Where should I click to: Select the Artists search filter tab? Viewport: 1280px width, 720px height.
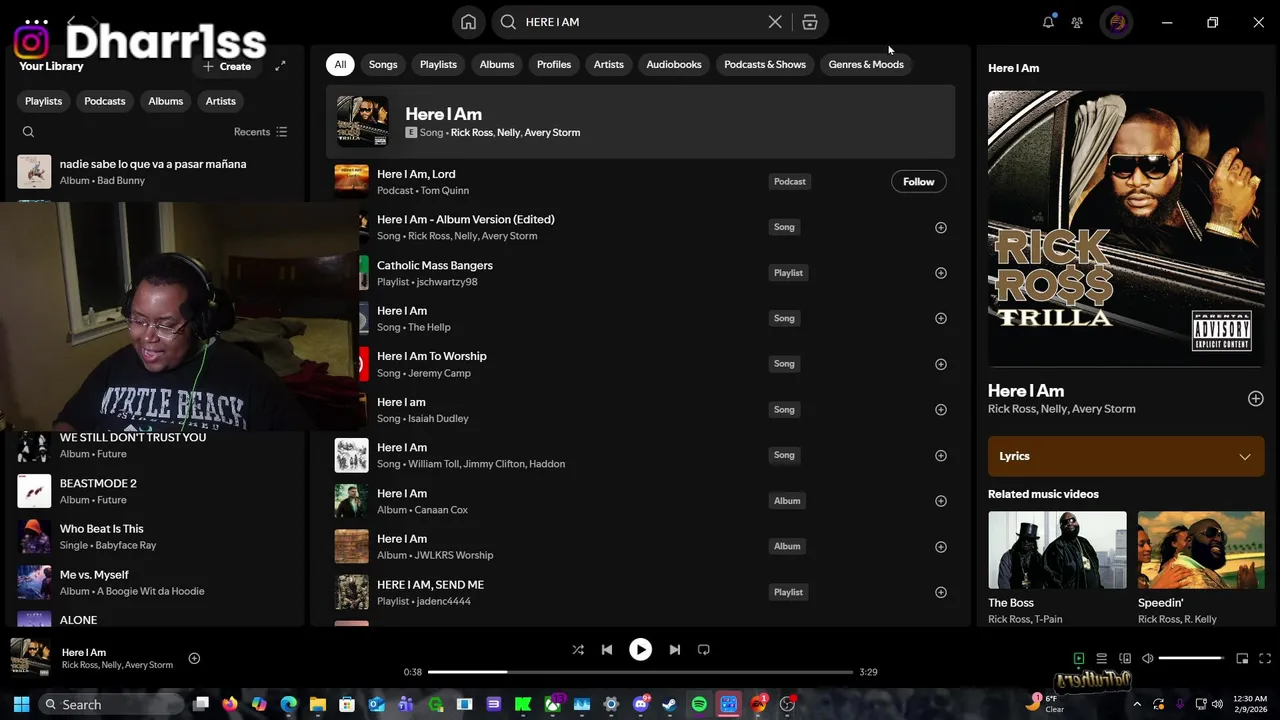(x=609, y=65)
